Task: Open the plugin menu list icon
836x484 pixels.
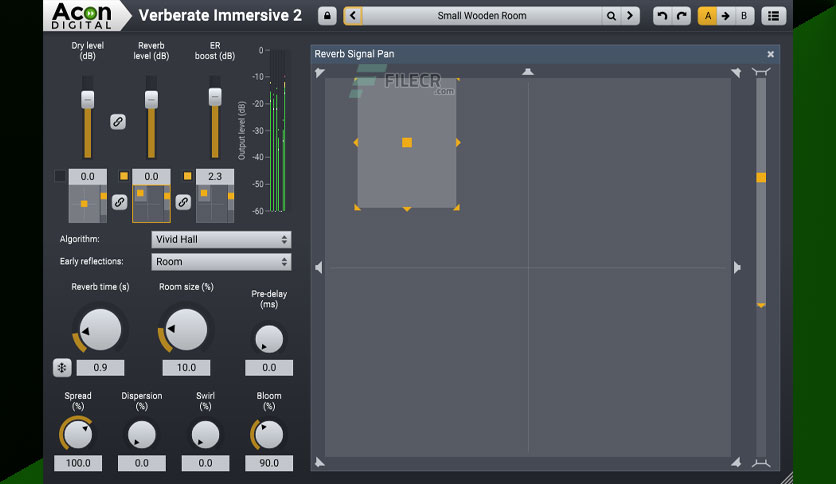Action: (773, 15)
